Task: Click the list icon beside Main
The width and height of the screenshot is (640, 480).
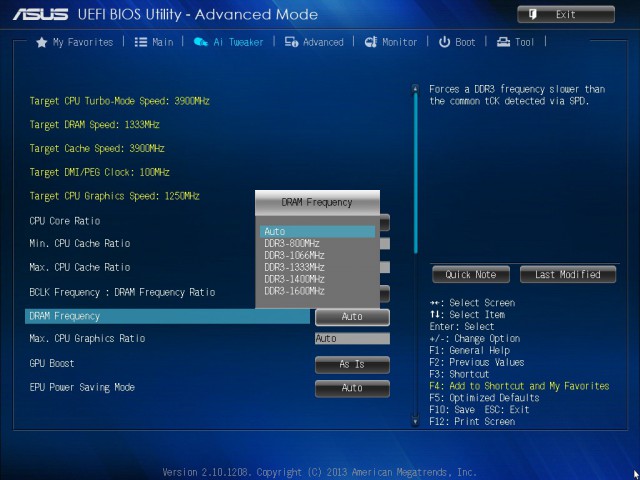Action: pos(141,42)
